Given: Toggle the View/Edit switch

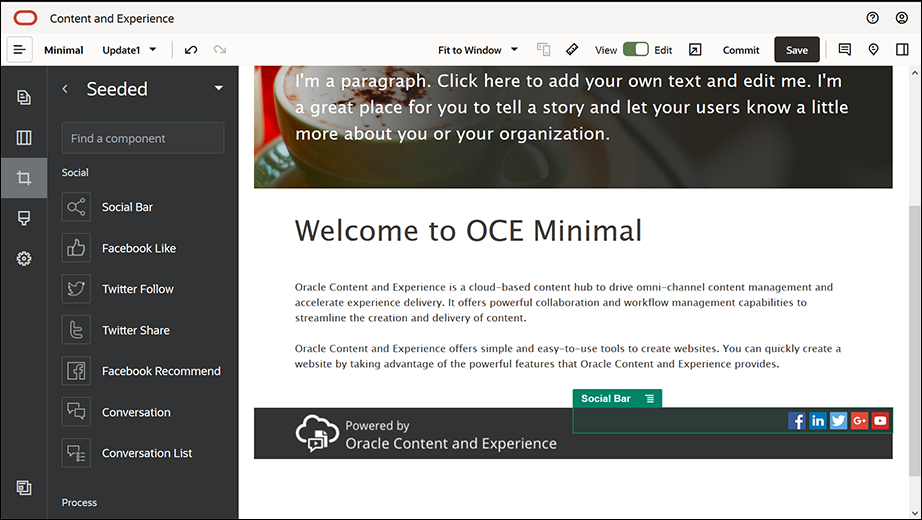Looking at the screenshot, I should click(x=636, y=49).
